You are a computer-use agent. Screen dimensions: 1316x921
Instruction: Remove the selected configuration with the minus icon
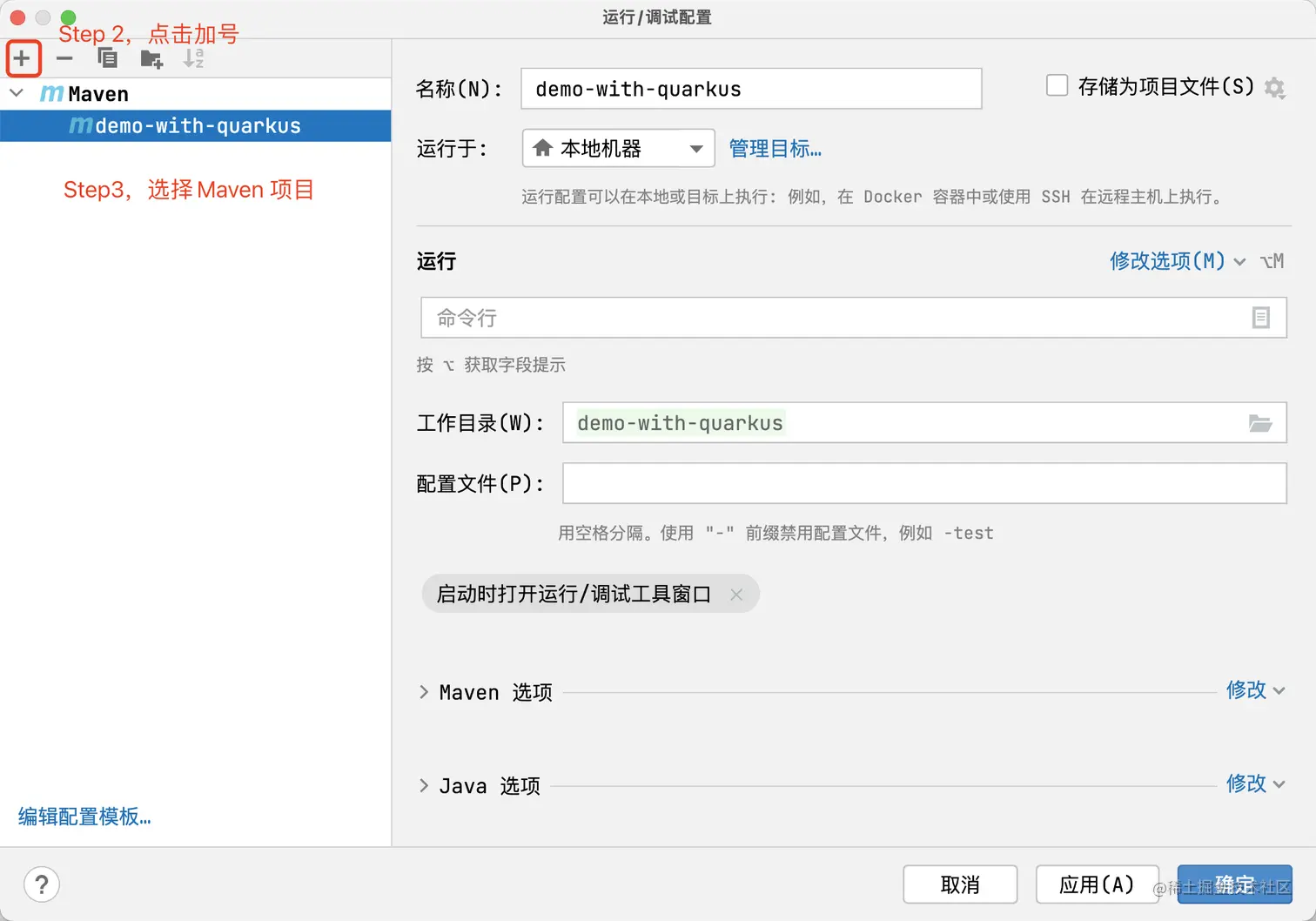(x=64, y=59)
